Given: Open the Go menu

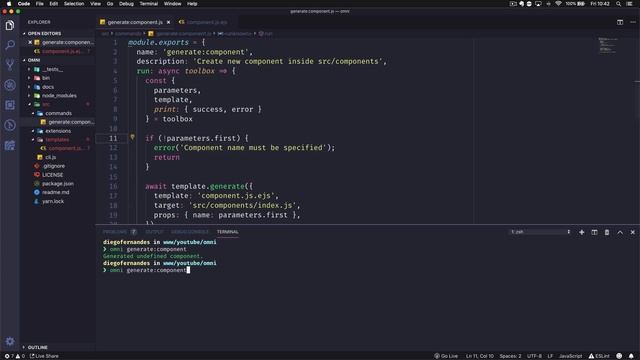Looking at the screenshot, I should tap(110, 4).
